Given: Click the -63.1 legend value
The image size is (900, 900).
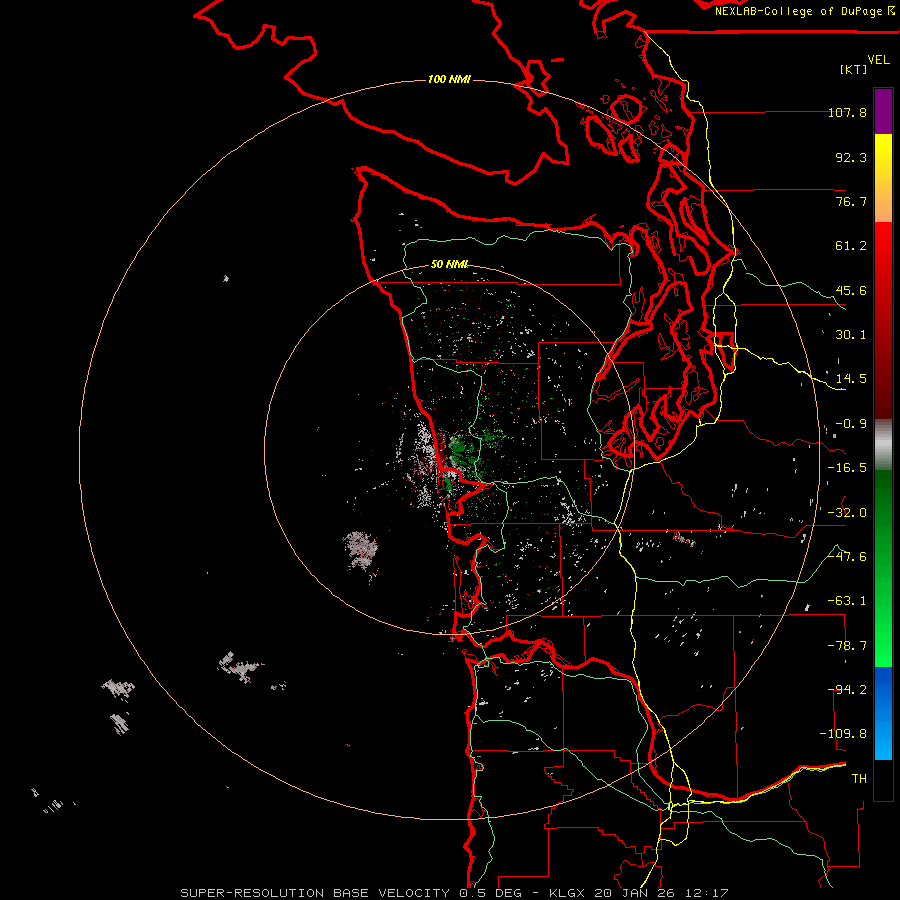Looking at the screenshot, I should [x=847, y=601].
